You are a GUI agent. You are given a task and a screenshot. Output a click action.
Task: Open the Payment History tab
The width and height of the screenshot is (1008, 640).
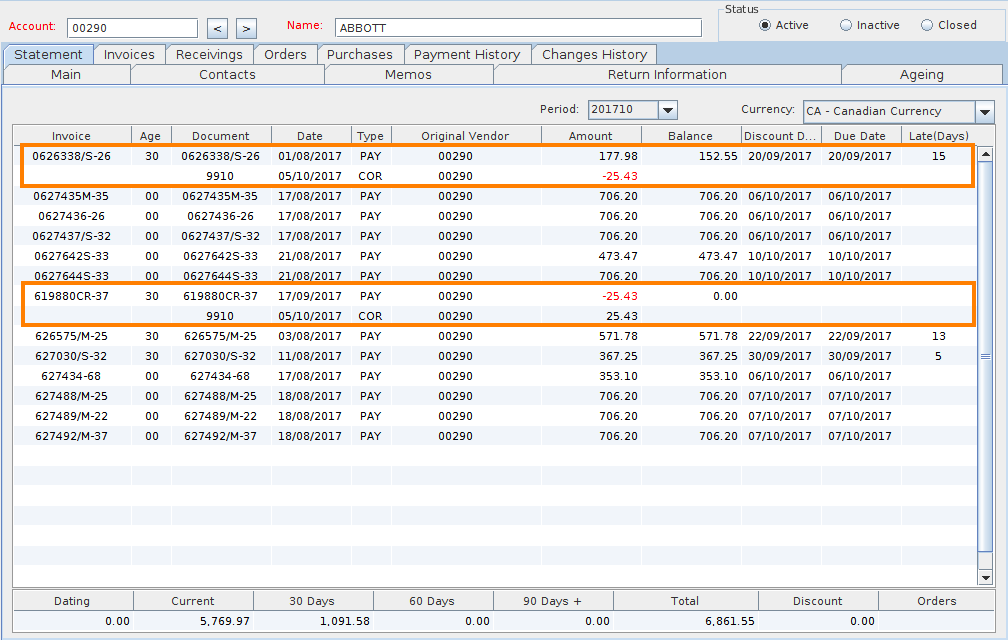(466, 54)
